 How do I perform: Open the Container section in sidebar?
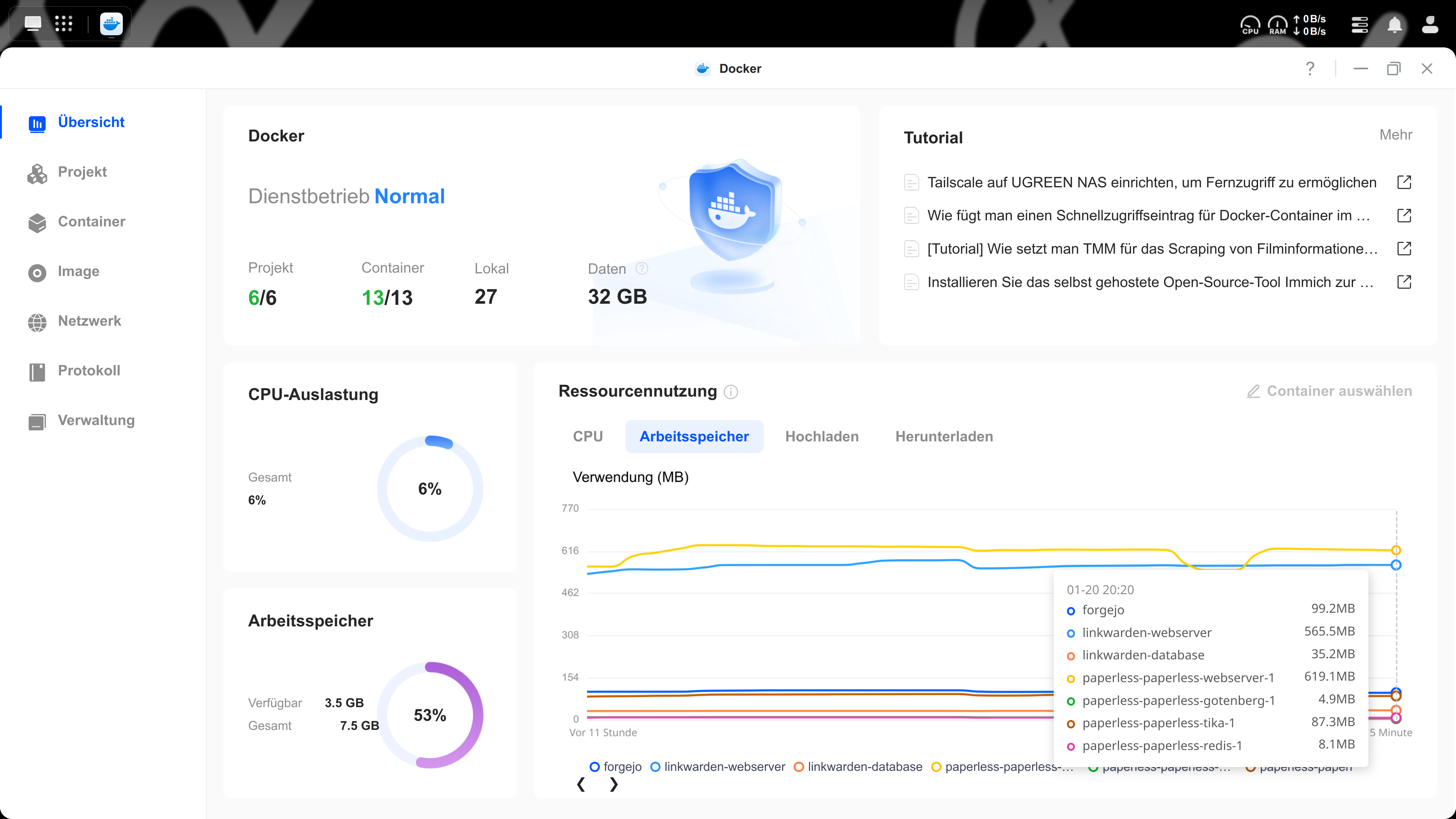[91, 221]
